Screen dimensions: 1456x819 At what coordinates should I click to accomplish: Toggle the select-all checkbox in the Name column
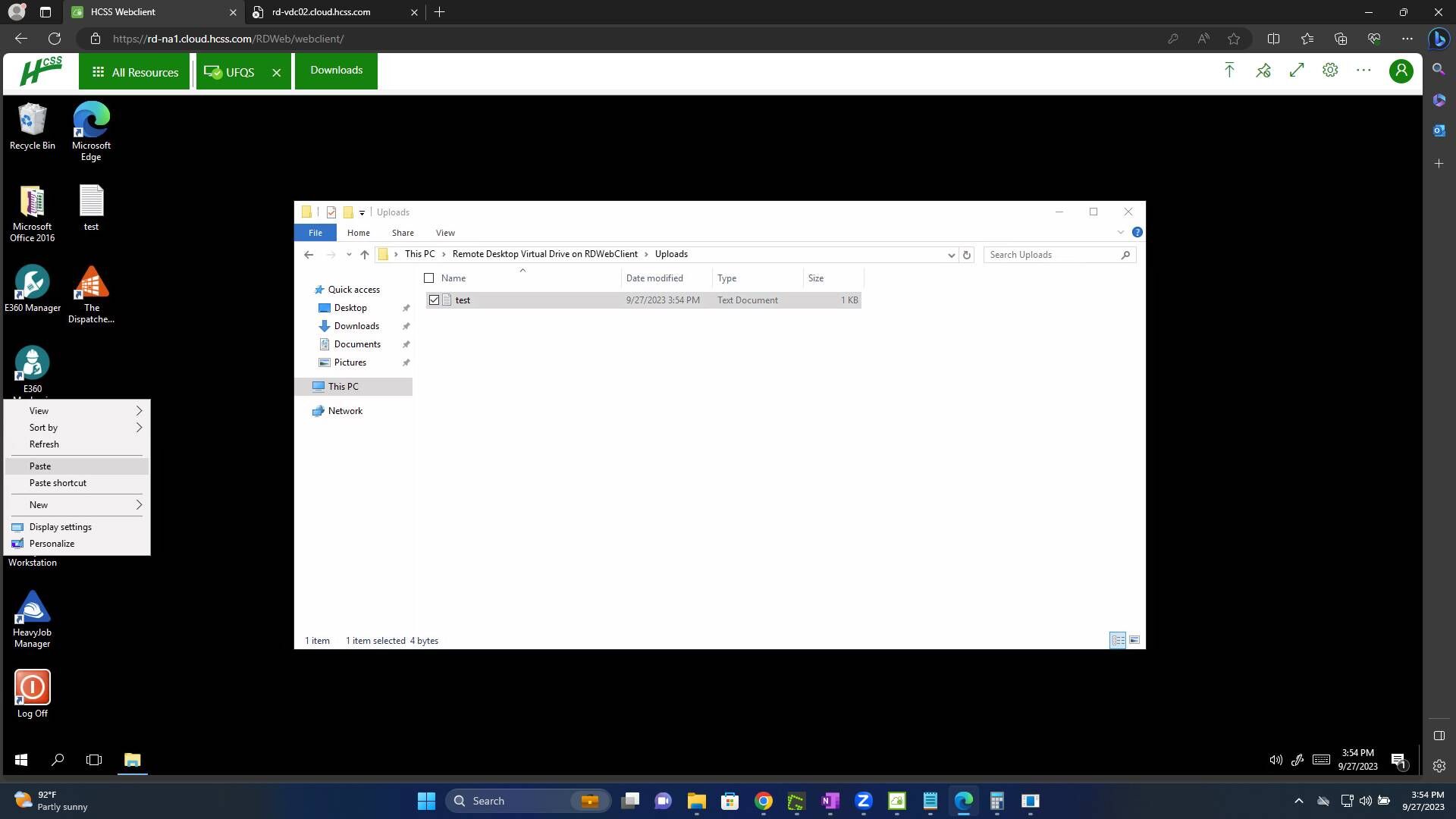tap(428, 278)
